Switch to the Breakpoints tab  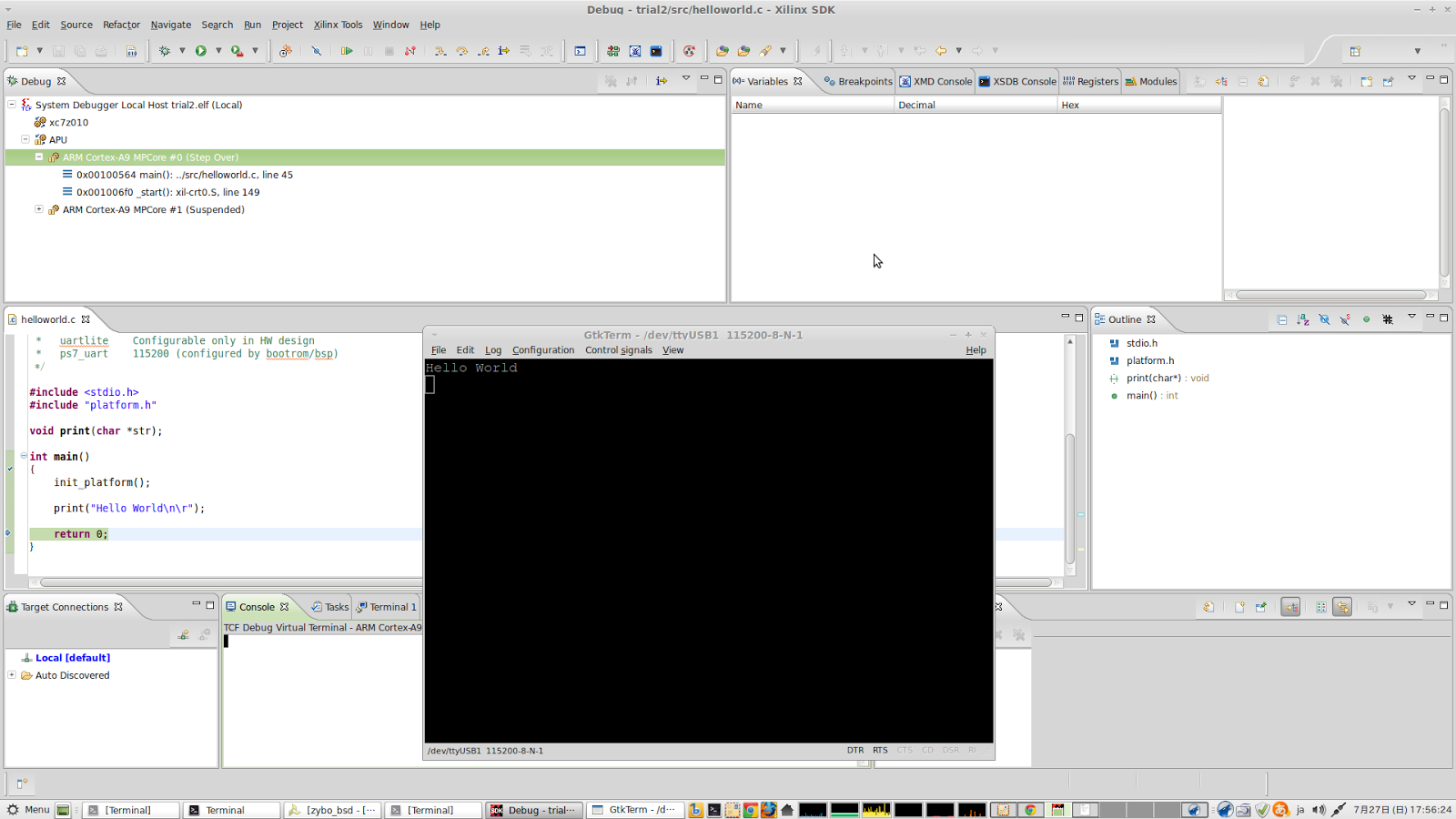[x=858, y=81]
